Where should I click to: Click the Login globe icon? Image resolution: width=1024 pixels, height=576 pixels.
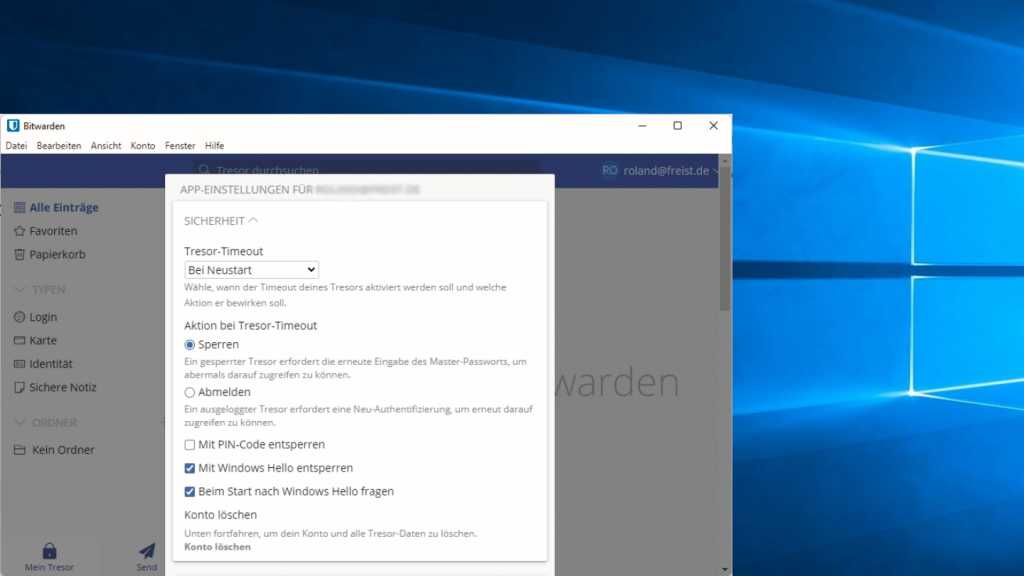[20, 317]
